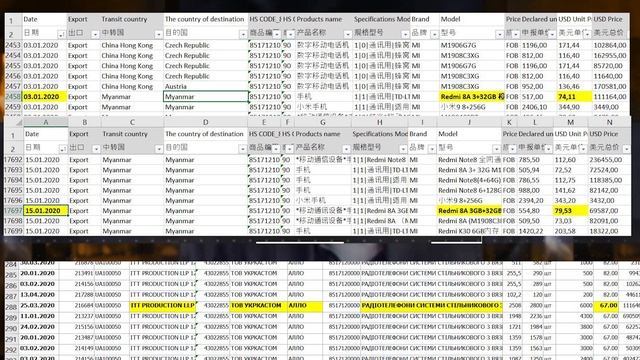Click the USD price cell 111164,00

click(610, 97)
